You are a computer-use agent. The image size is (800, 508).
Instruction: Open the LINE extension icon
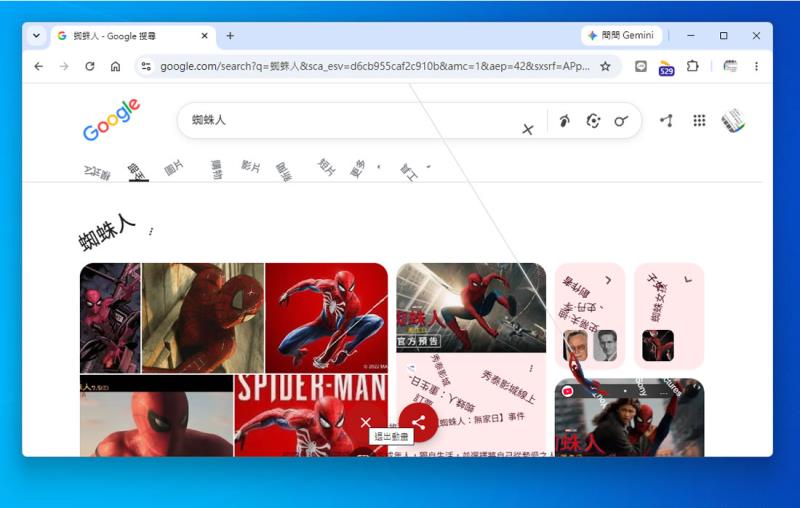(641, 66)
